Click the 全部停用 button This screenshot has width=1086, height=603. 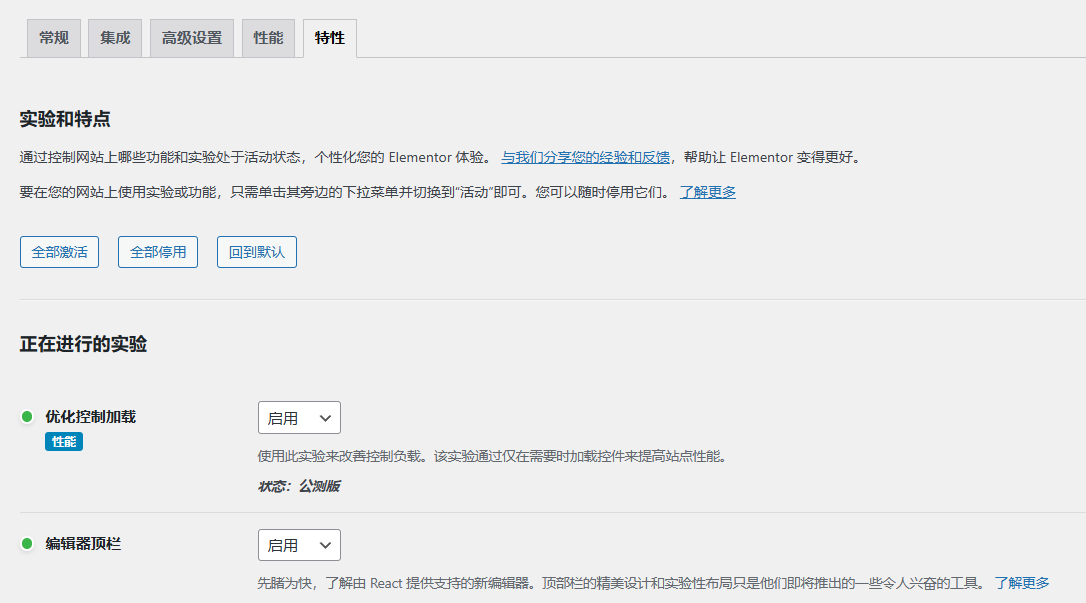point(158,252)
